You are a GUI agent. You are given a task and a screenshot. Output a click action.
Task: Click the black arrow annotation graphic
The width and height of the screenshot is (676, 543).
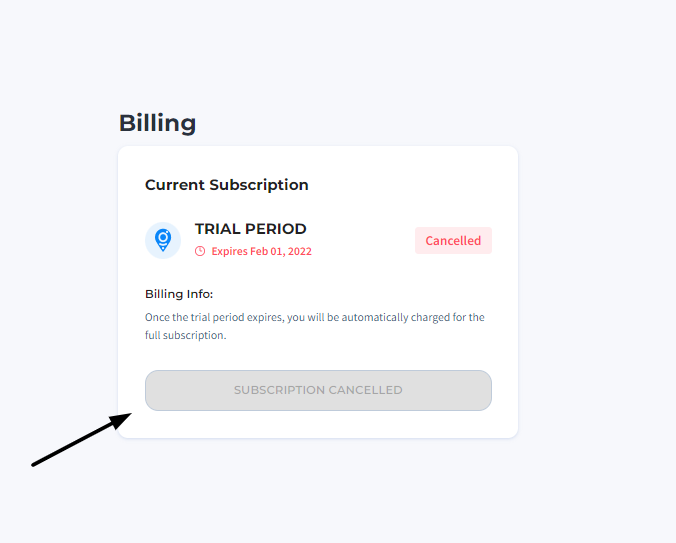(x=82, y=439)
